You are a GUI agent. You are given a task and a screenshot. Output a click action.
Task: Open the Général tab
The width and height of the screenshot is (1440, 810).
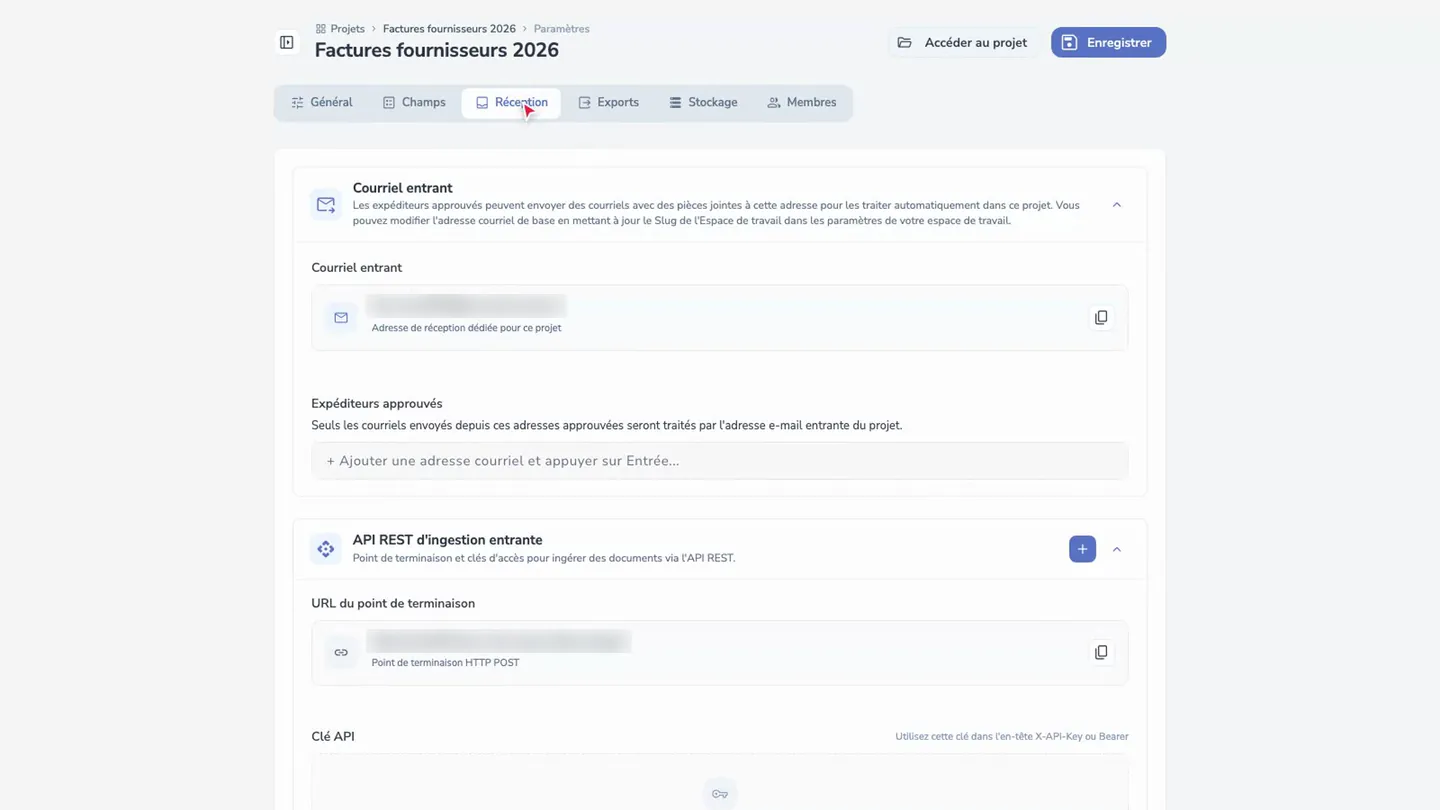pyautogui.click(x=322, y=103)
